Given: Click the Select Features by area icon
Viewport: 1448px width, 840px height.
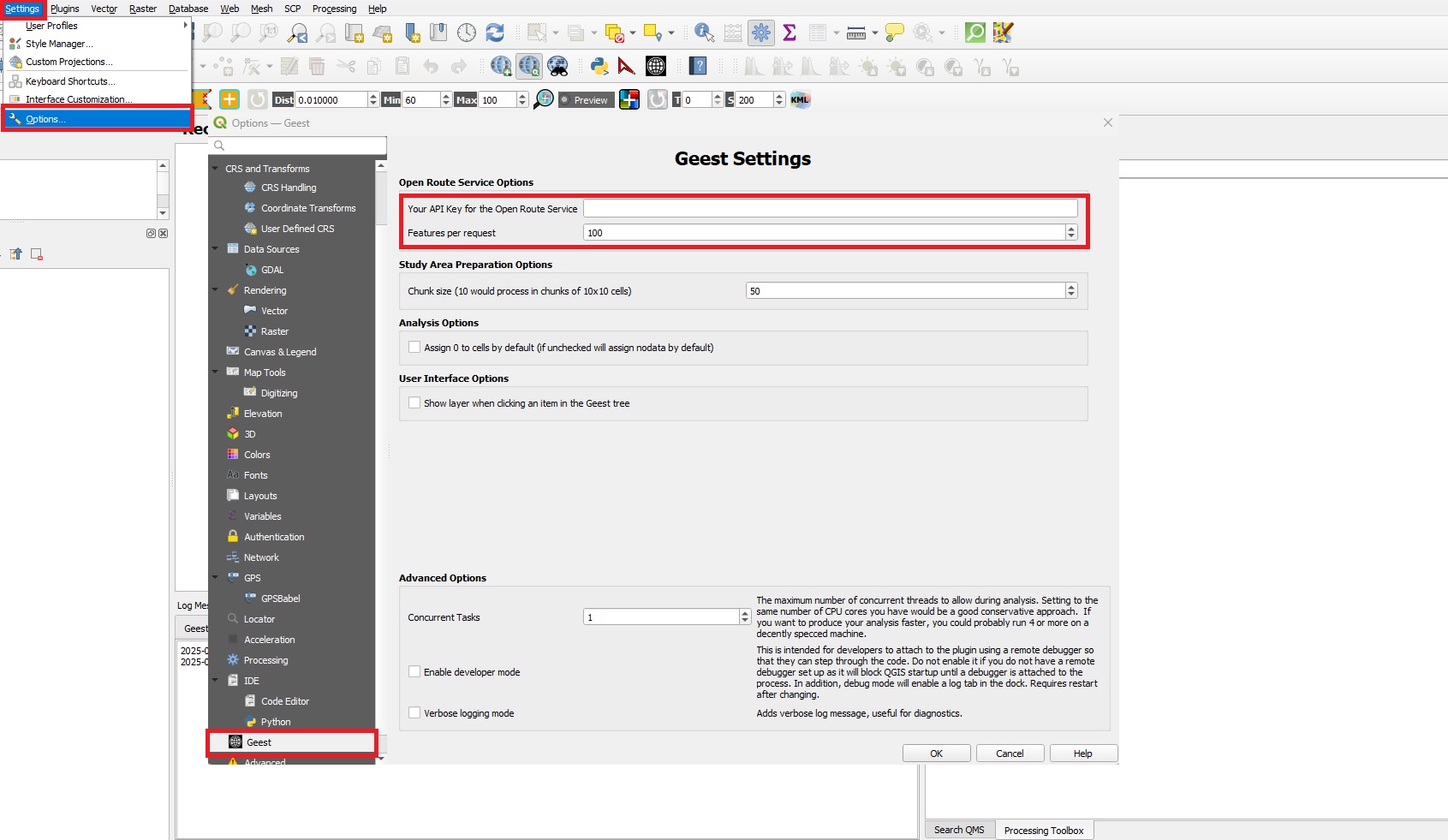Looking at the screenshot, I should tap(537, 33).
